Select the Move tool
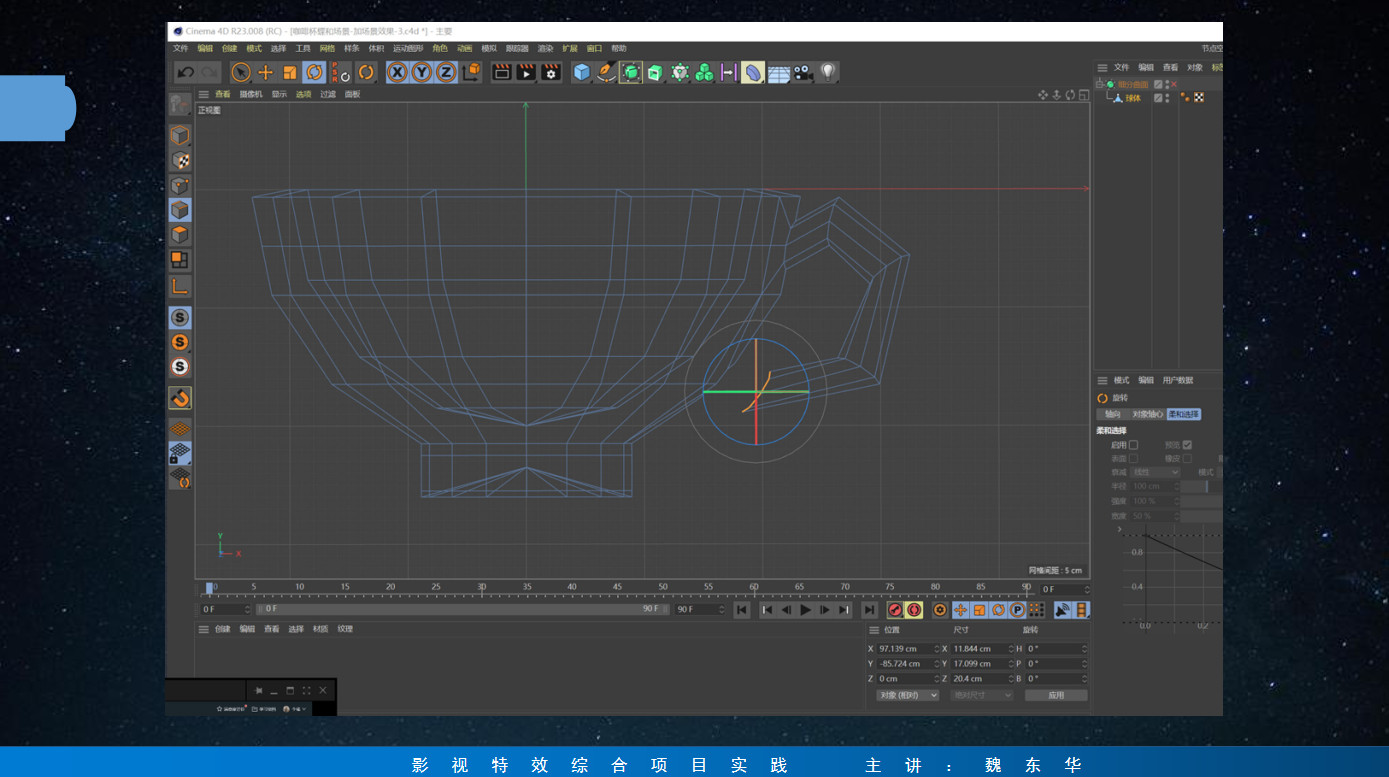The width and height of the screenshot is (1389, 777). point(265,72)
